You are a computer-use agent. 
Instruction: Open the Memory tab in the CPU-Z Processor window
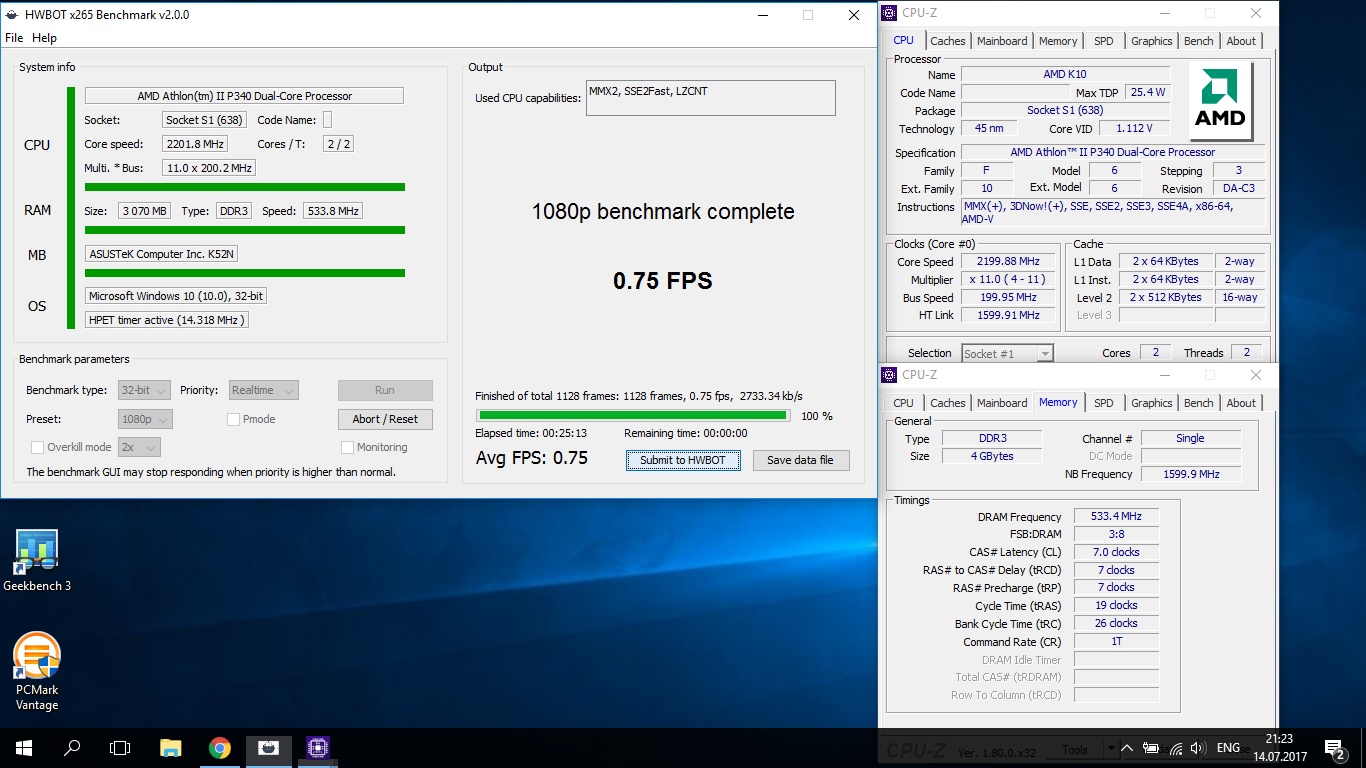(1058, 41)
